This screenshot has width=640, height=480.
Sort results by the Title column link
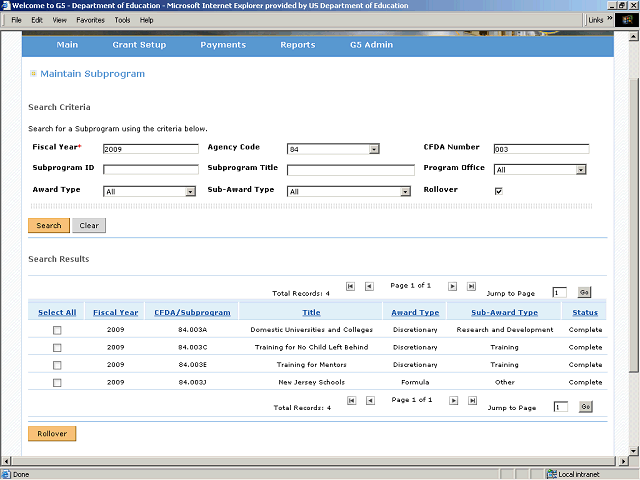click(311, 313)
